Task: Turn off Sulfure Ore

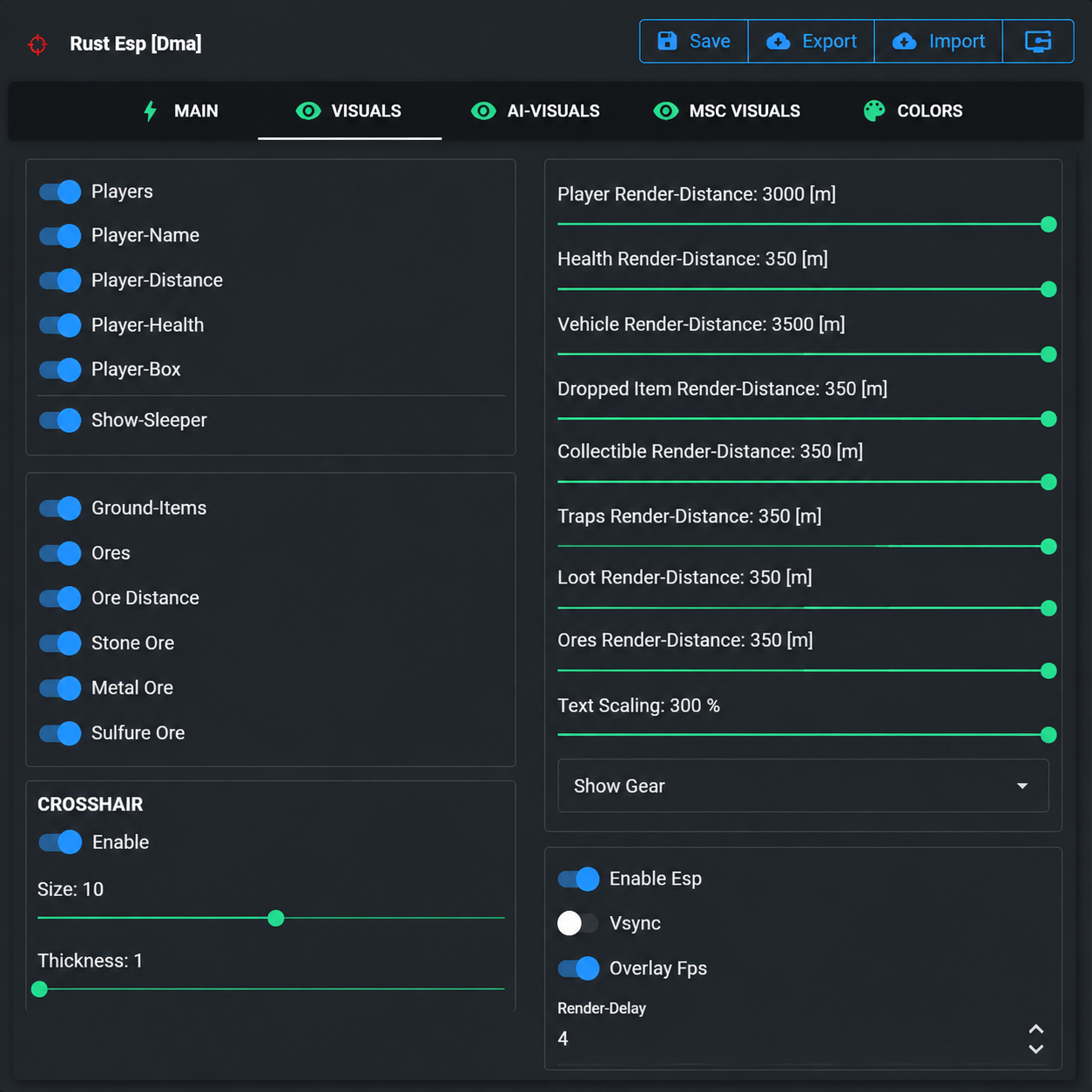Action: click(x=60, y=733)
